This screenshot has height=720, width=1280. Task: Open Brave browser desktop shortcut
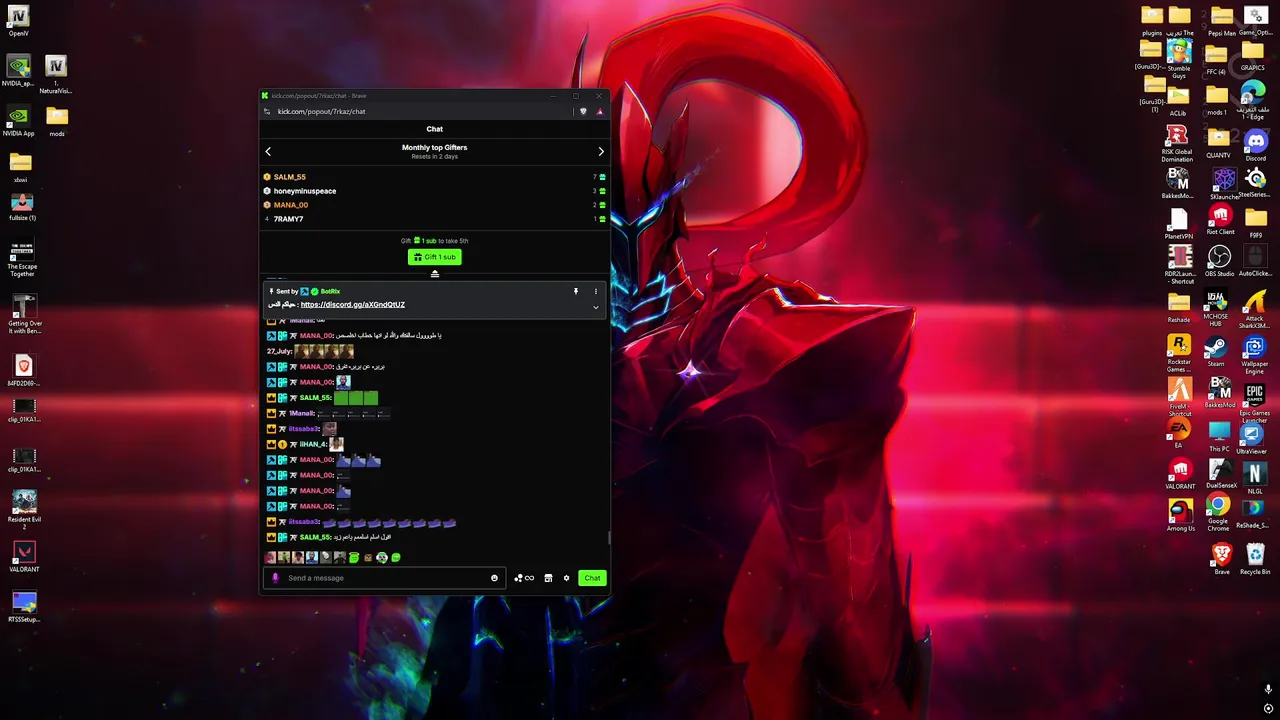pos(1221,558)
